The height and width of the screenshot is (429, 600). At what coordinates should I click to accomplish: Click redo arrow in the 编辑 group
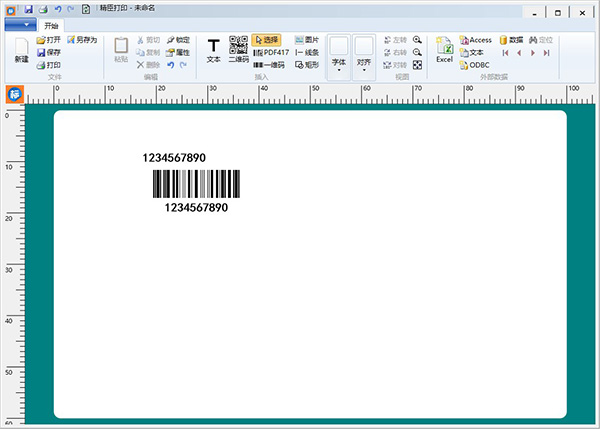coord(183,65)
